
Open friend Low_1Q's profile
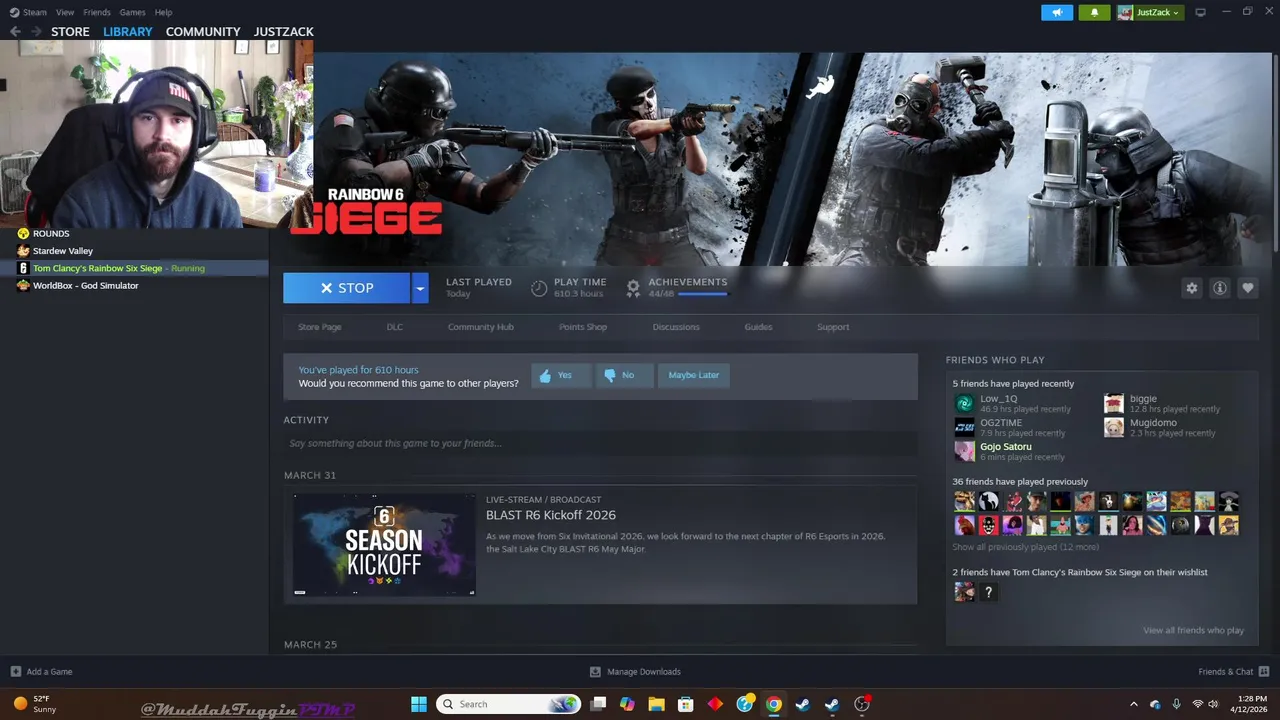click(998, 399)
